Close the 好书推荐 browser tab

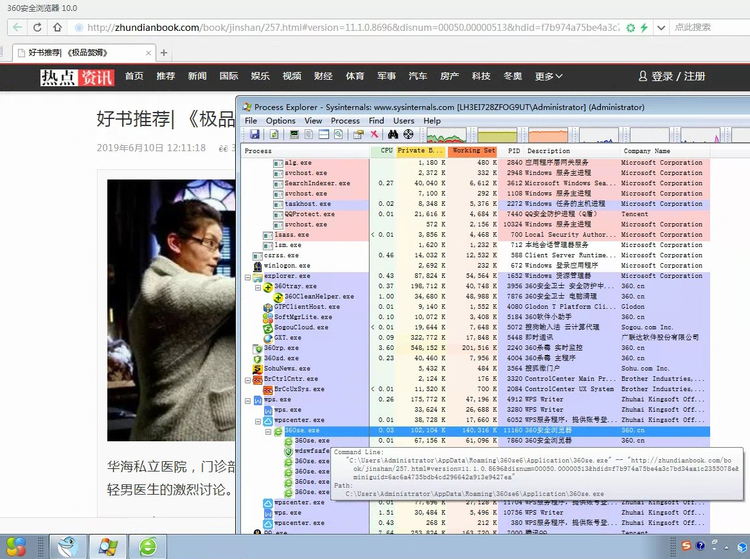click(x=148, y=53)
